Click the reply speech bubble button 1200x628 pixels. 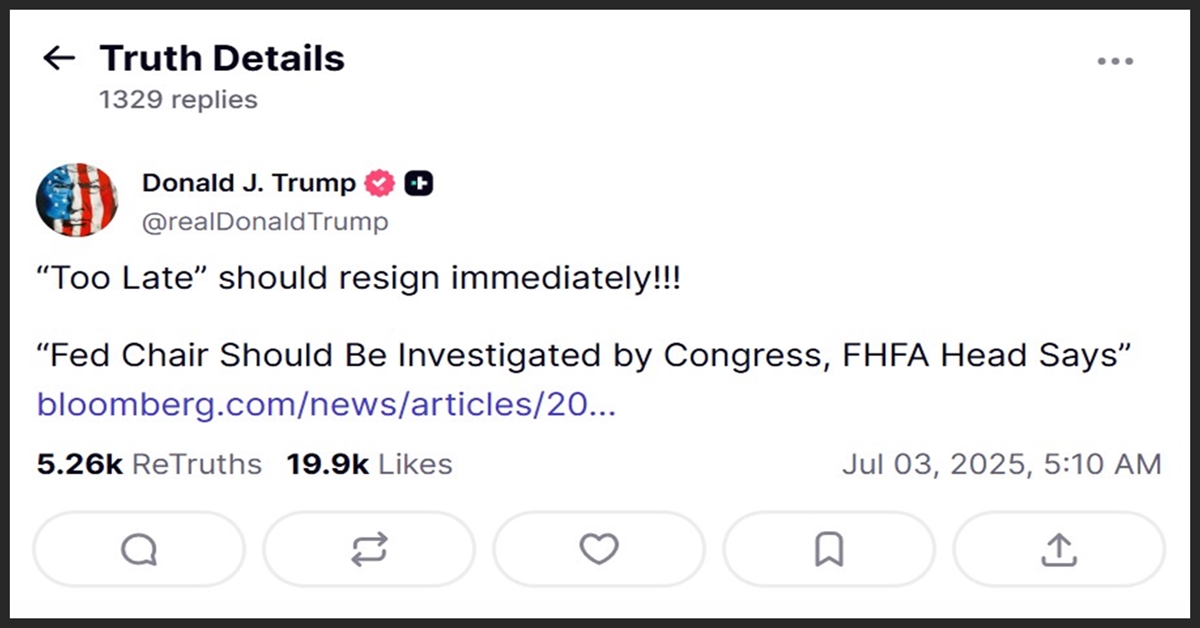139,549
